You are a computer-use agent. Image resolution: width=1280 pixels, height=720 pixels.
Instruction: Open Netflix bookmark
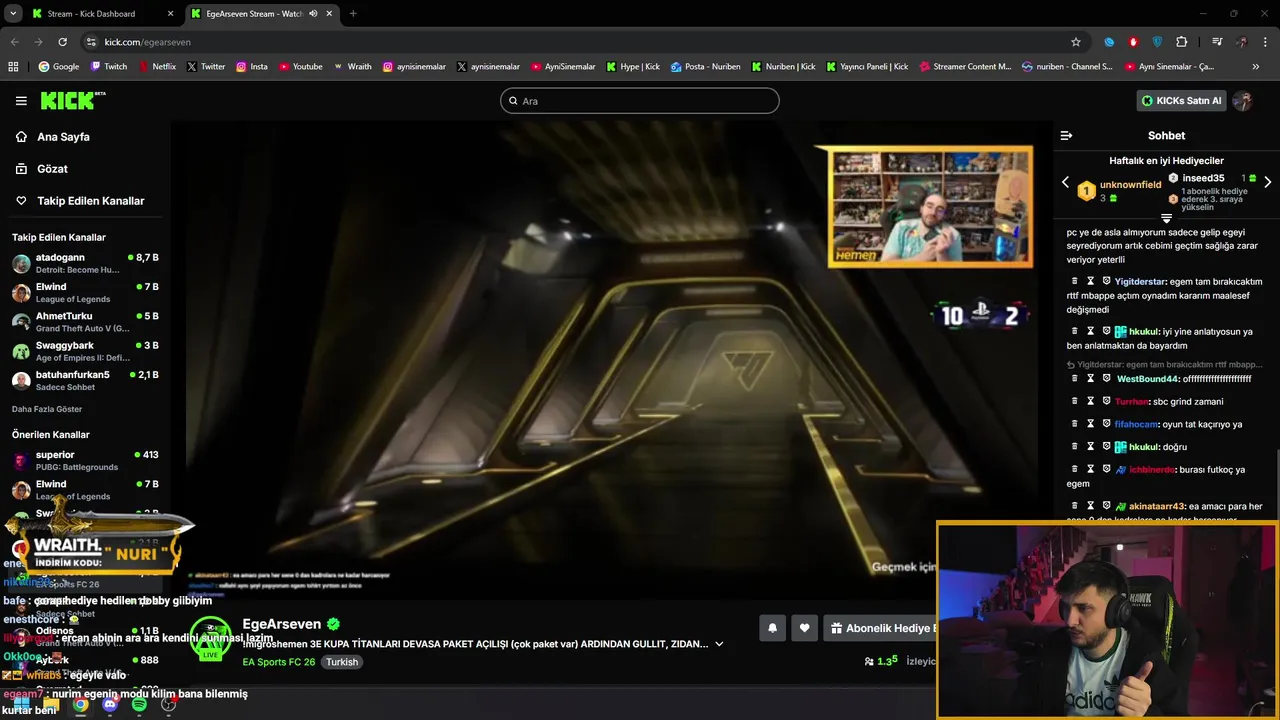click(157, 67)
